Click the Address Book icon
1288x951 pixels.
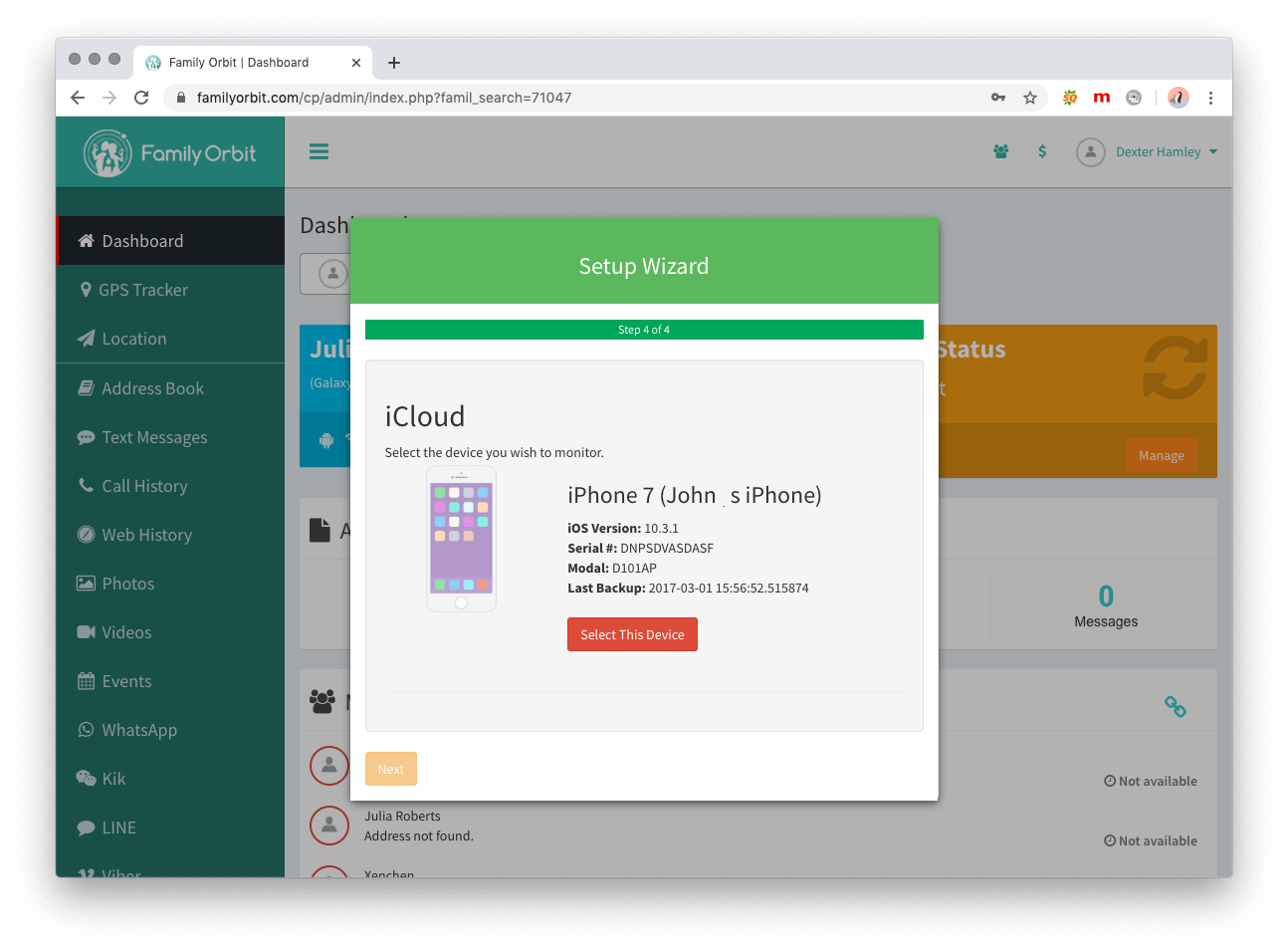click(87, 388)
